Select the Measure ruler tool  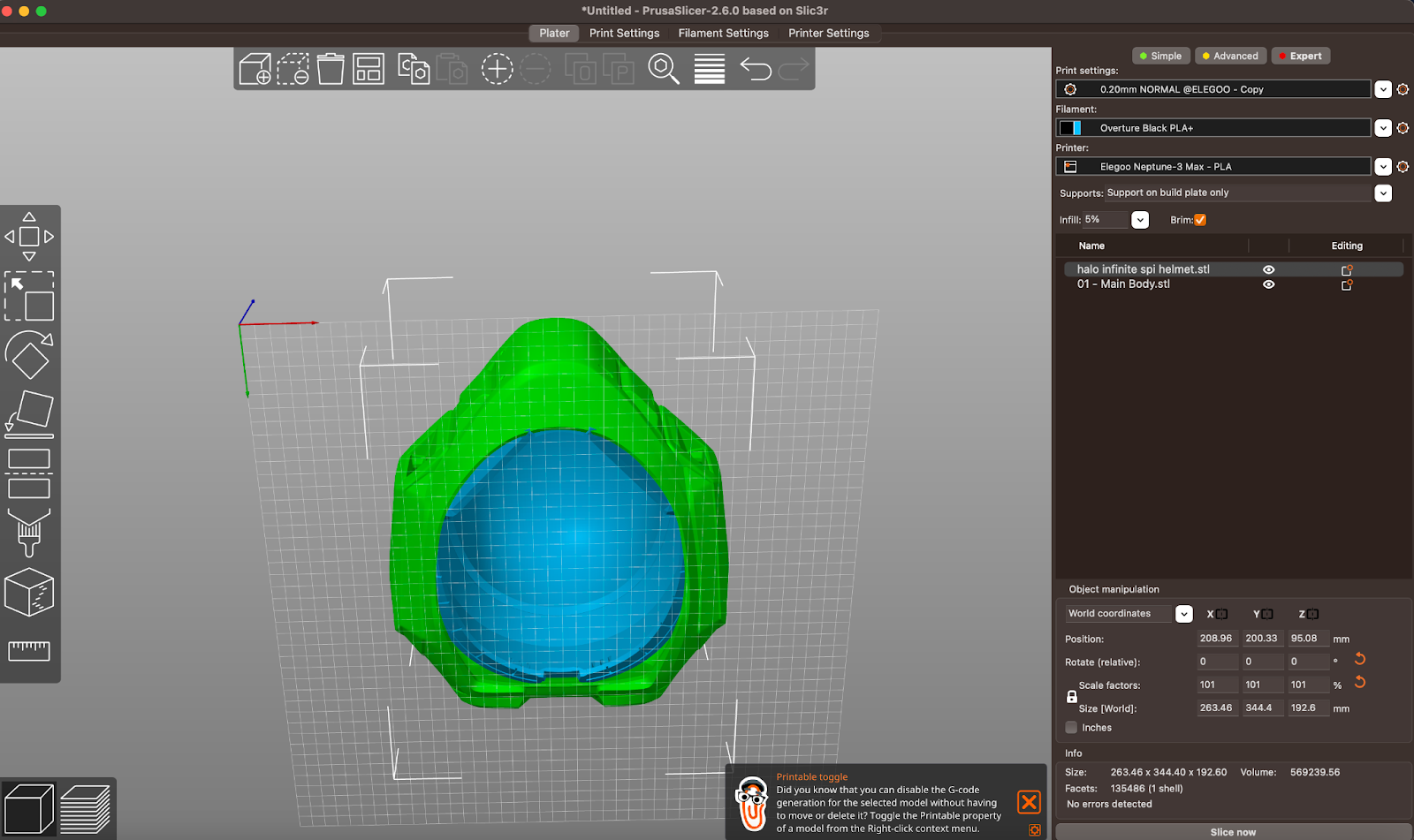point(29,651)
